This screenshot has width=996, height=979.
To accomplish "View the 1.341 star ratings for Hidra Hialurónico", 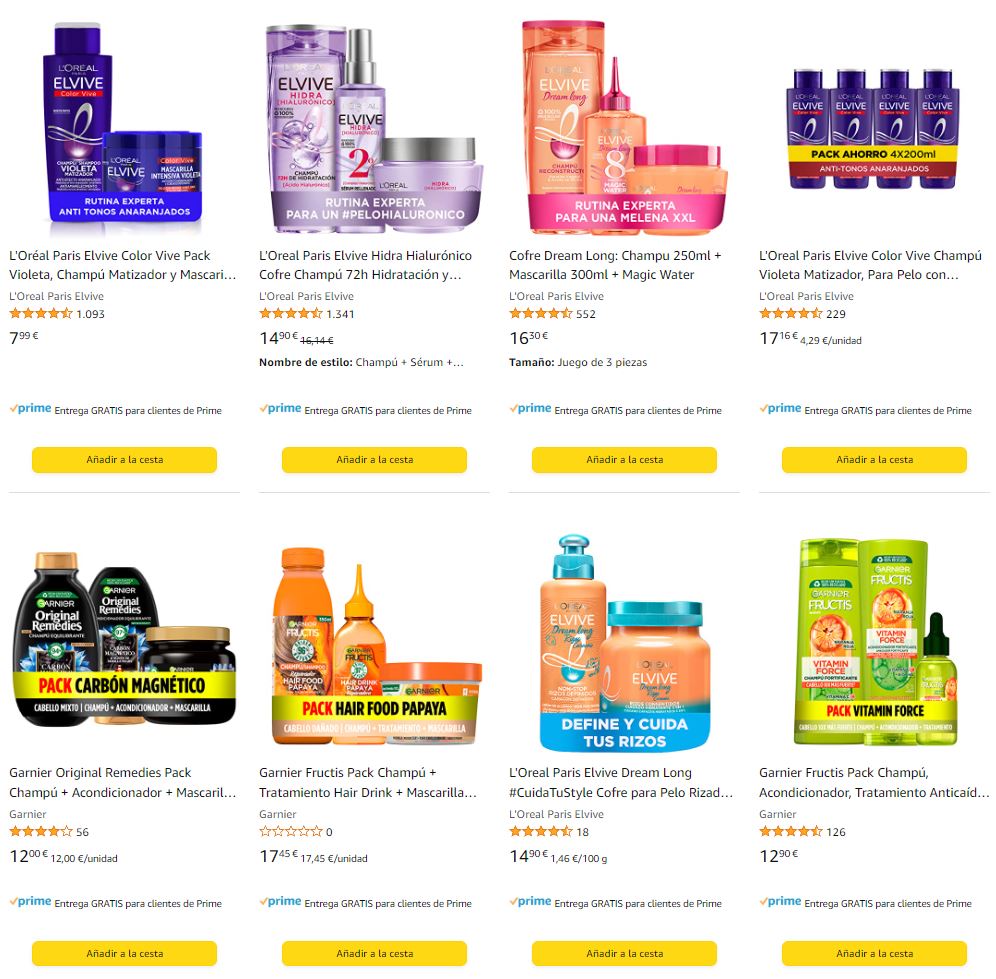I will [307, 314].
